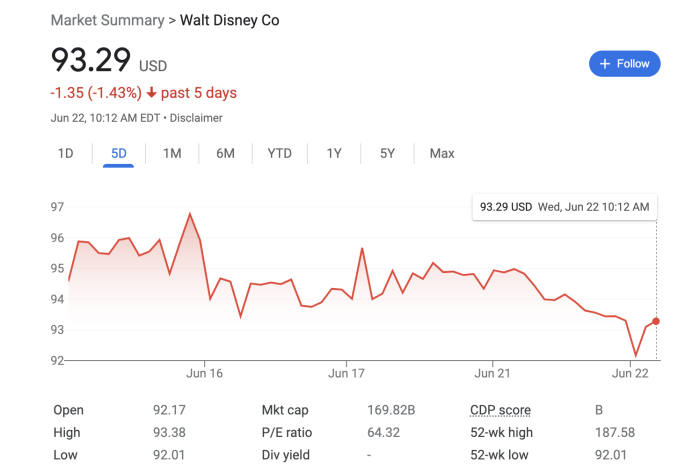The height and width of the screenshot is (473, 700).
Task: Click the 93.29 USD tooltip box
Action: pos(564,207)
